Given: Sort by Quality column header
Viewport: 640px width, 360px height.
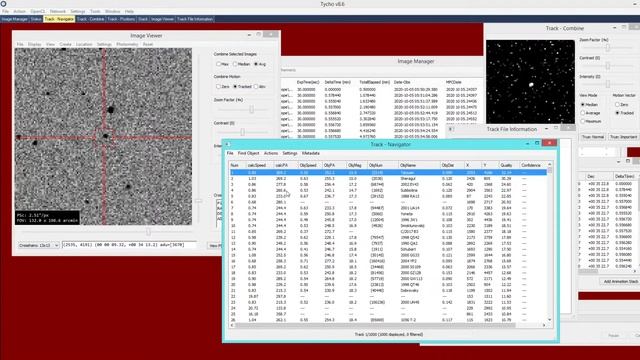Looking at the screenshot, I should 509,165.
